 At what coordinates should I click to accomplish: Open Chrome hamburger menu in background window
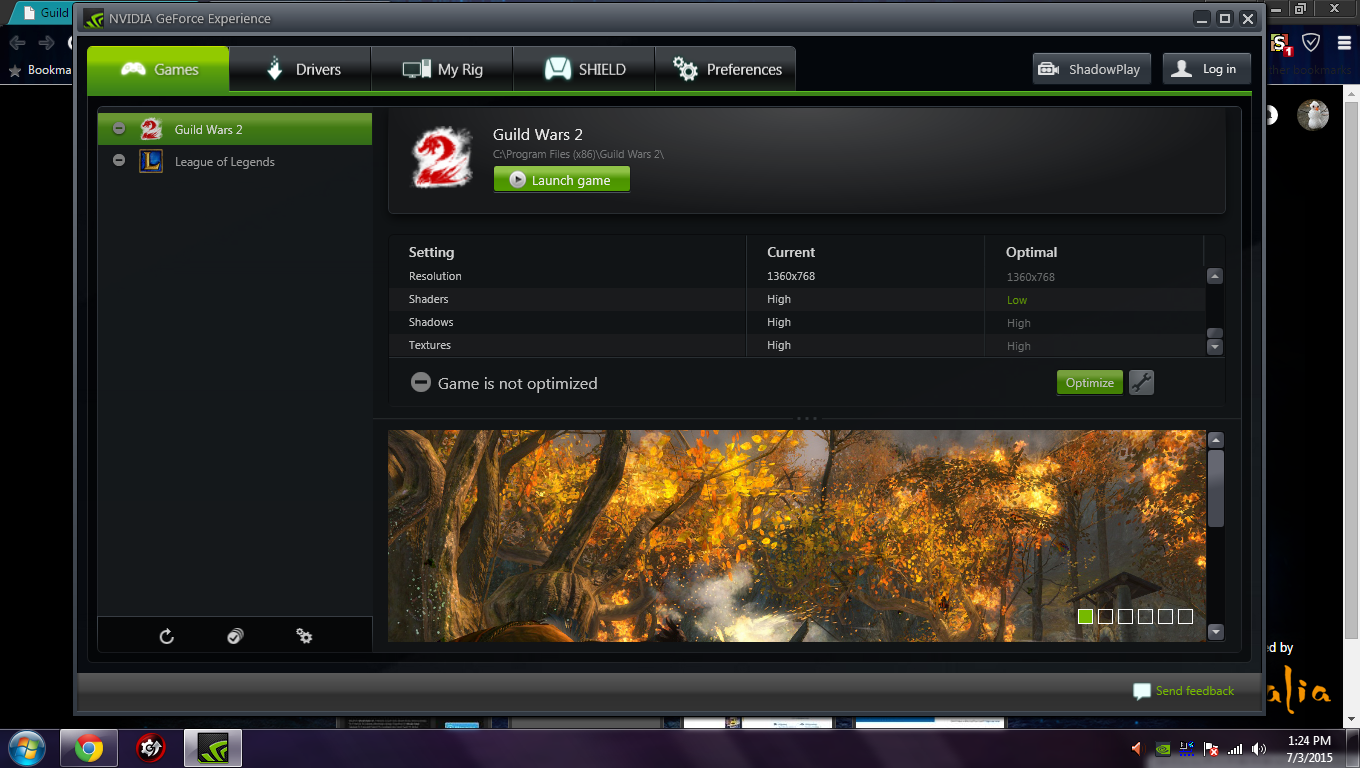(x=1345, y=42)
